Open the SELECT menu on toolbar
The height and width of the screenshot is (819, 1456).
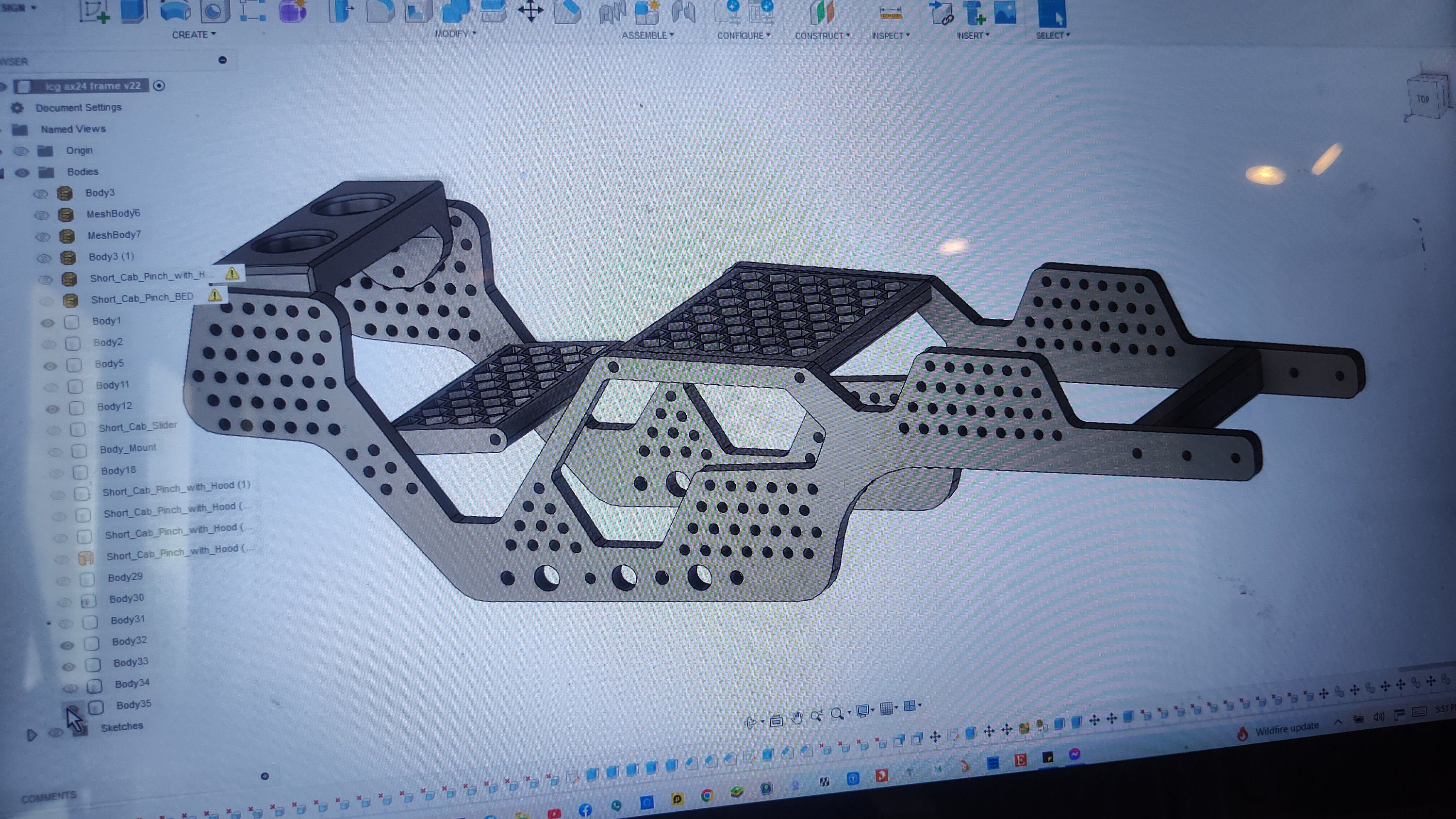[1050, 34]
